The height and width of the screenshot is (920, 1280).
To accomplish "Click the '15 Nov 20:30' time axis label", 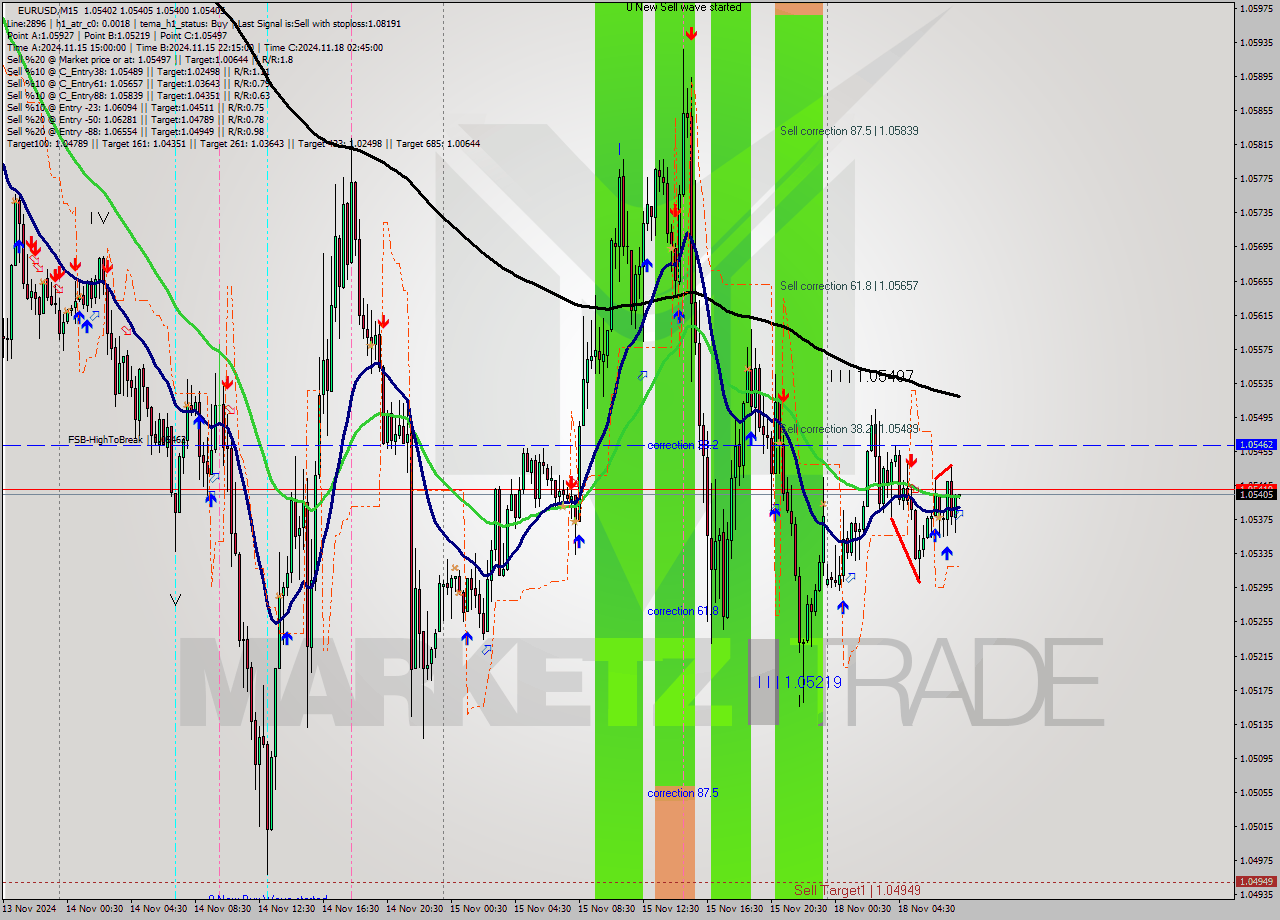I will click(x=798, y=909).
